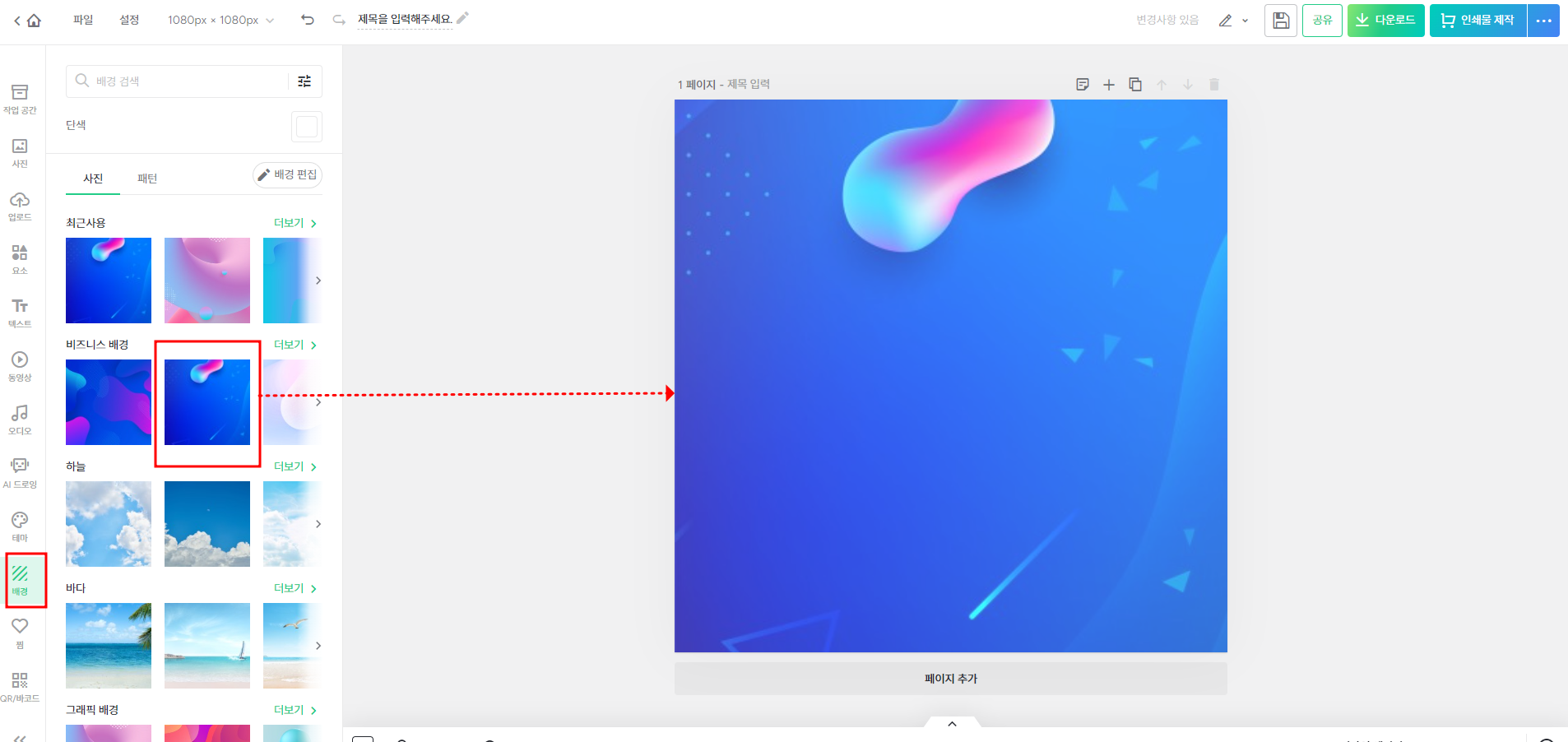Save the design with floppy disk icon
The width and height of the screenshot is (1568, 742).
[1281, 21]
